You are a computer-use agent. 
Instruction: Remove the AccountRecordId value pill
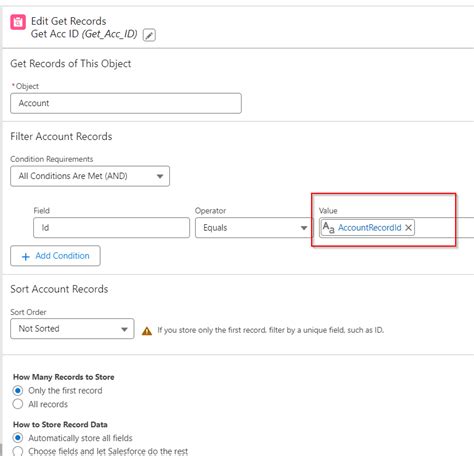point(408,228)
